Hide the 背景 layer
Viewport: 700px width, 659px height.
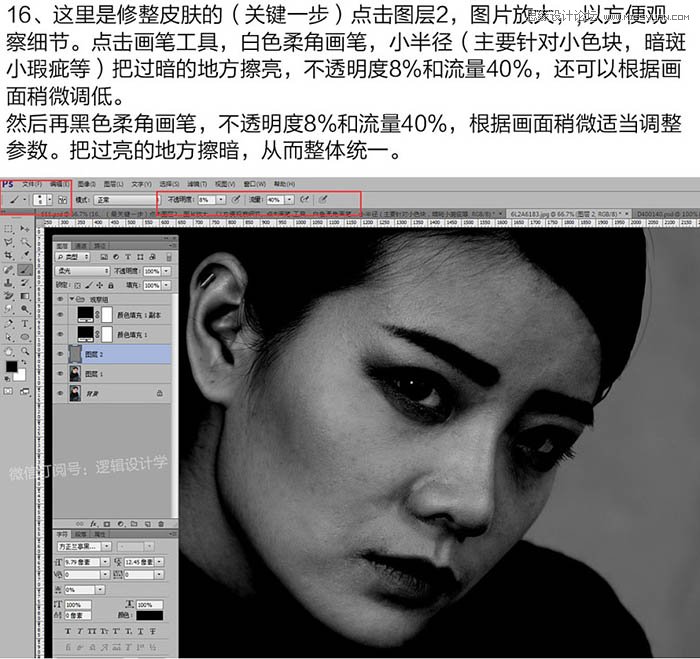(x=60, y=393)
